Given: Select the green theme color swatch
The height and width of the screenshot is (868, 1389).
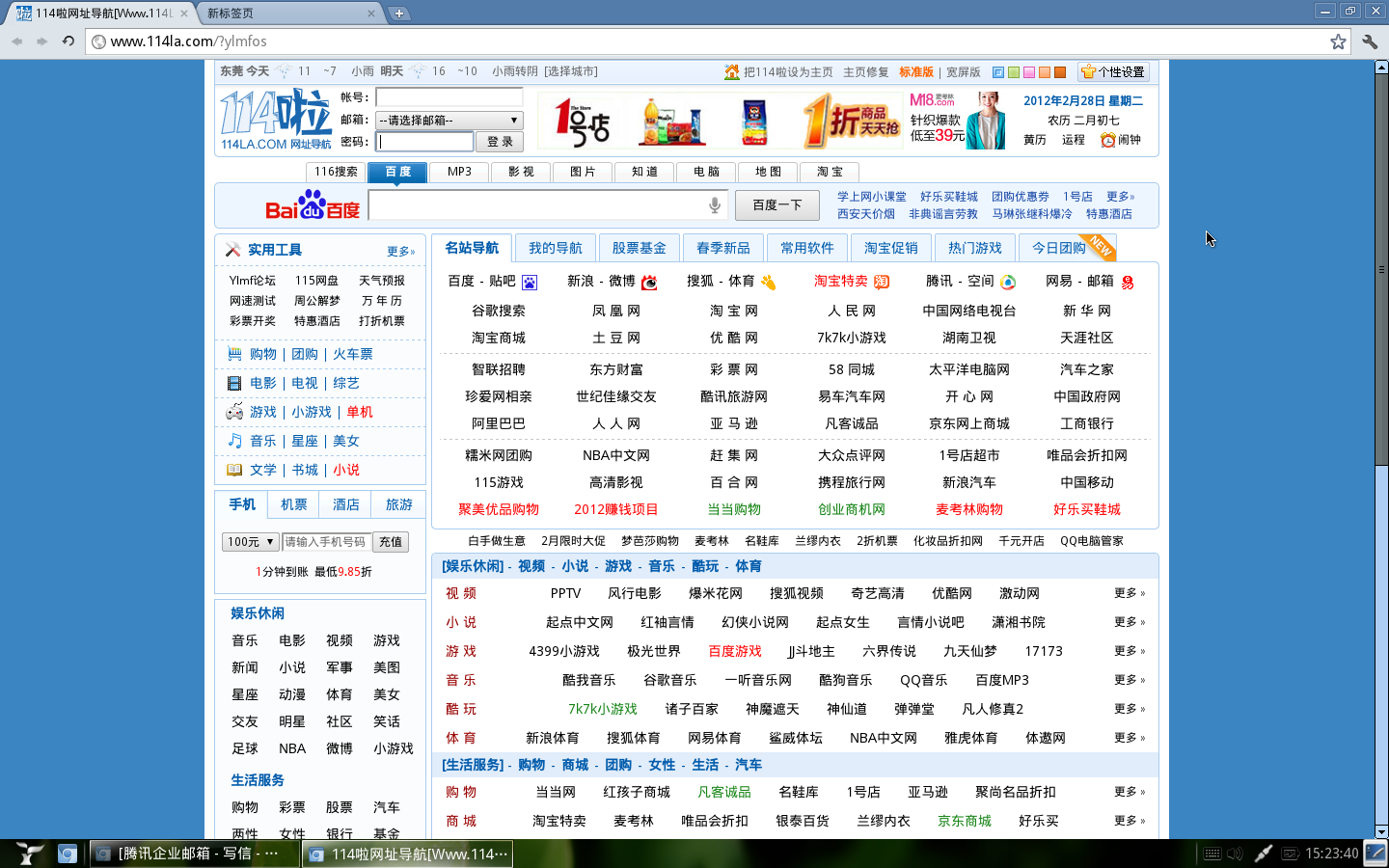Looking at the screenshot, I should [1014, 72].
